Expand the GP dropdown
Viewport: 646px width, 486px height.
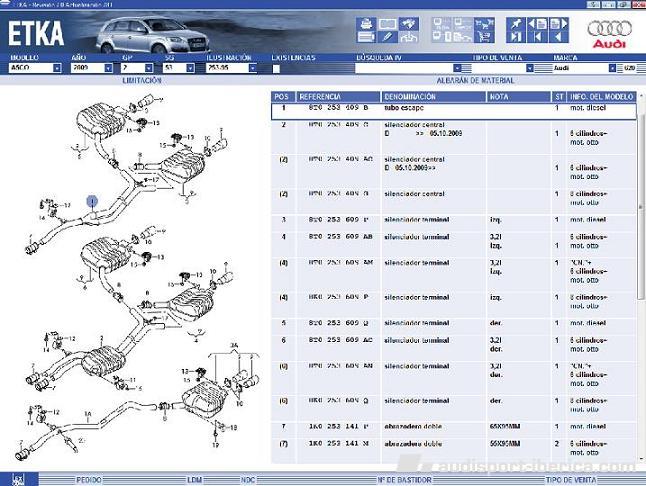pyautogui.click(x=149, y=68)
